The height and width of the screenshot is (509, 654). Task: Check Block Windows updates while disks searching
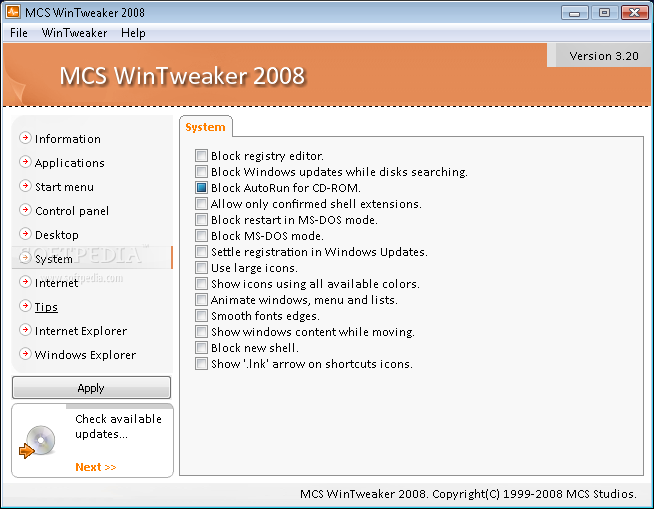[x=201, y=171]
